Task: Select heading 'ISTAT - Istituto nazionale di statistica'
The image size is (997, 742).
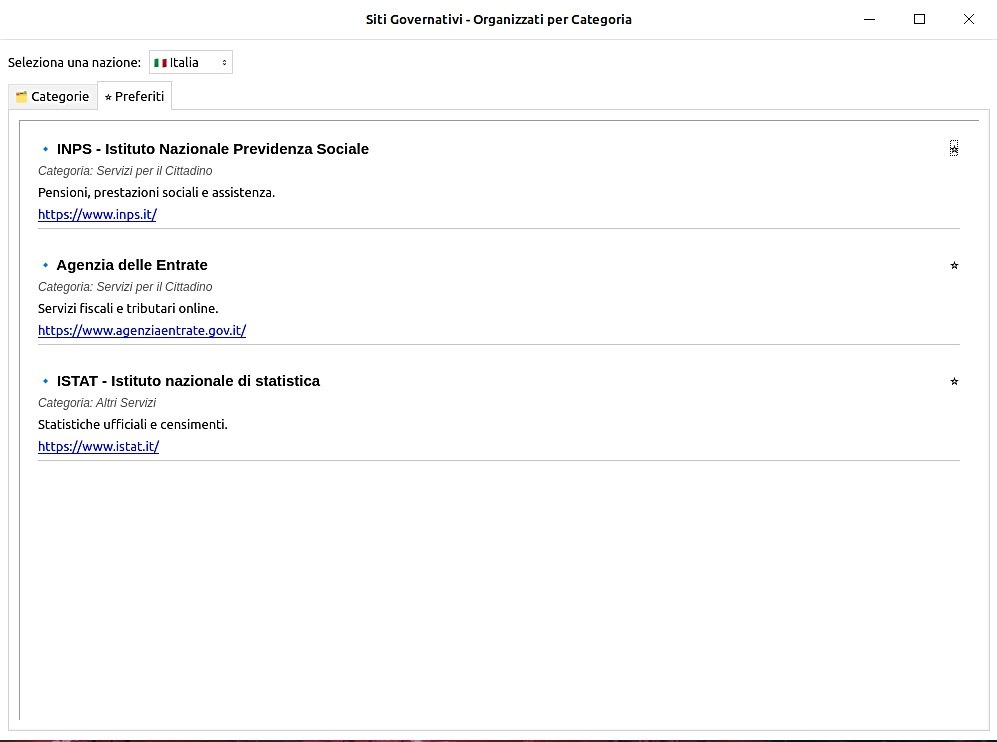Action: coord(188,381)
